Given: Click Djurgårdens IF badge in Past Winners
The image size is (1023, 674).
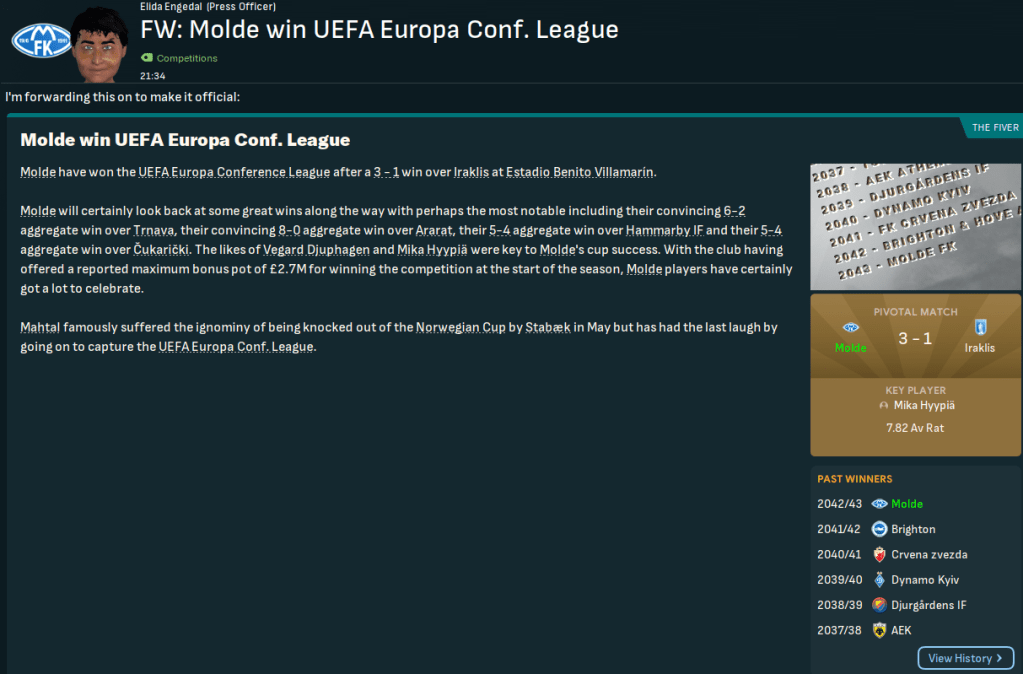Looking at the screenshot, I should coord(879,605).
